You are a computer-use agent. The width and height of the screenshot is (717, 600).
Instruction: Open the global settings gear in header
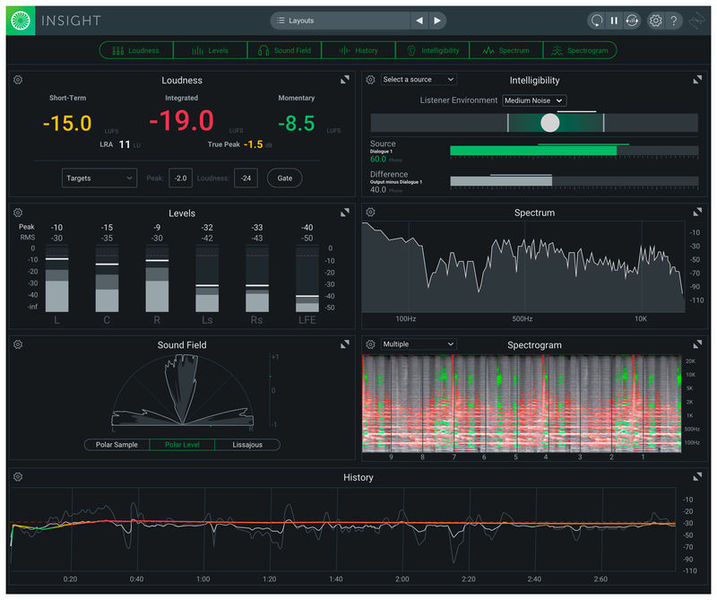[656, 20]
